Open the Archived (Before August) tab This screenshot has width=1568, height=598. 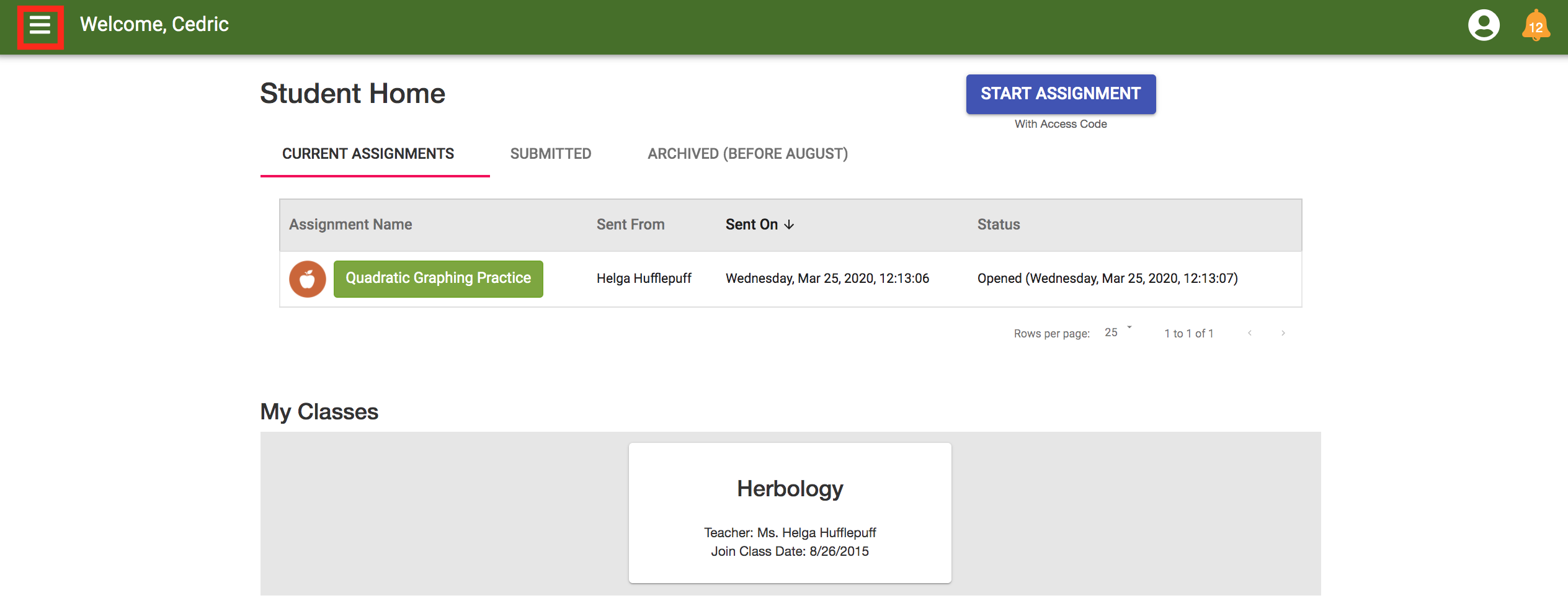pyautogui.click(x=747, y=154)
